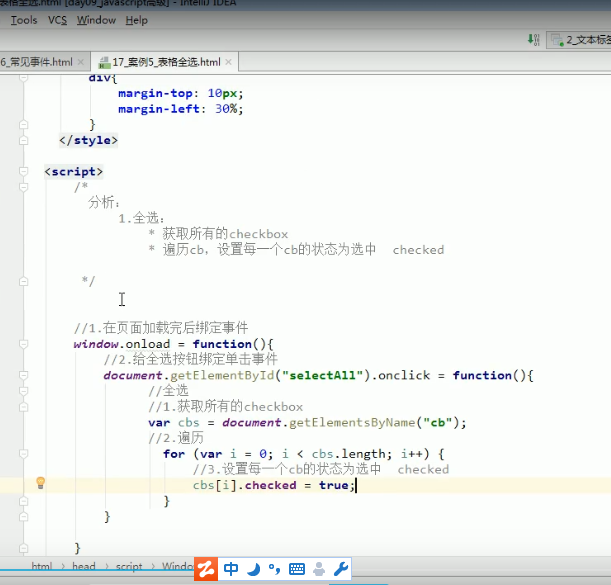Click the getElementsByName method call

(x=352, y=422)
